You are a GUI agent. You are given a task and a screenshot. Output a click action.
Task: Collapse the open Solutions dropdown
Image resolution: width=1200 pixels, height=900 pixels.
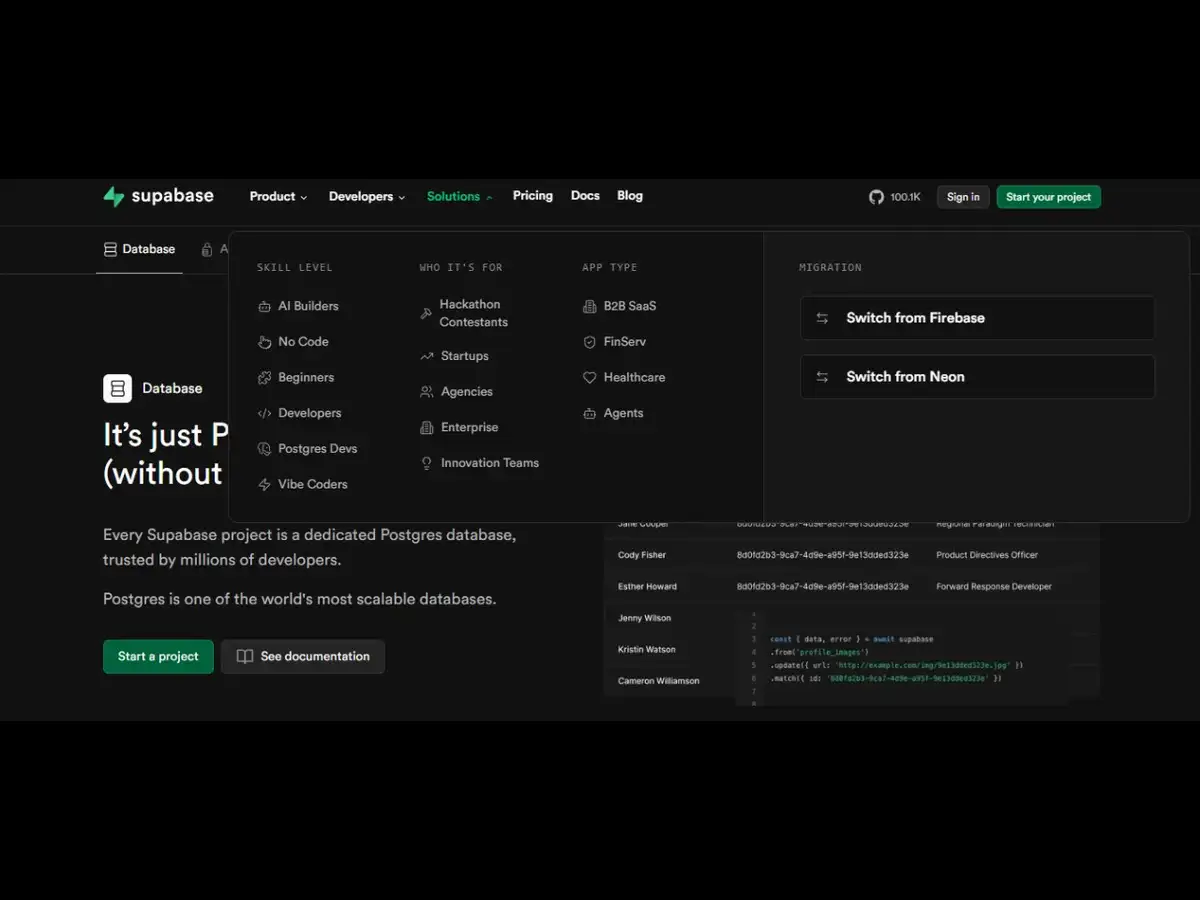(453, 196)
